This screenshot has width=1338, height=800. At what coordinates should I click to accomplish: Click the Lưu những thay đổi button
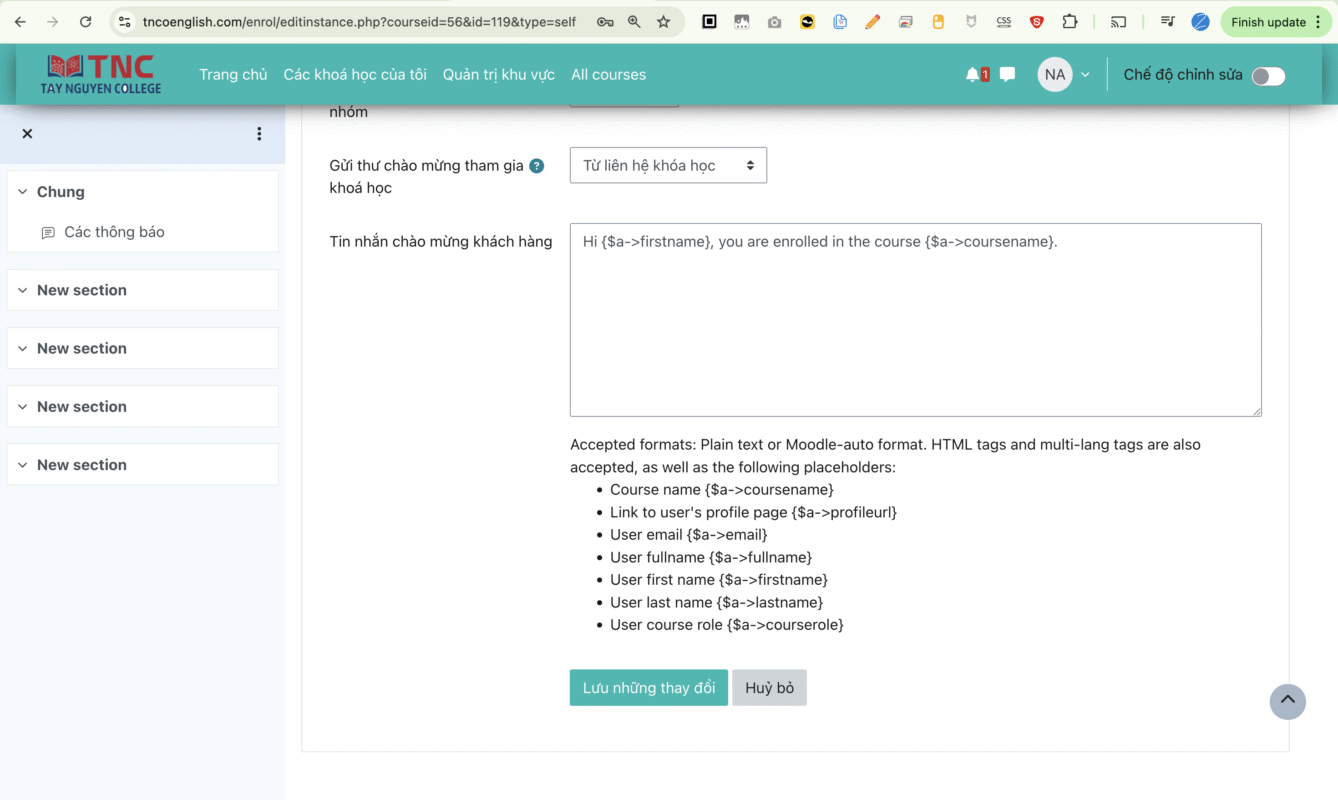click(648, 688)
